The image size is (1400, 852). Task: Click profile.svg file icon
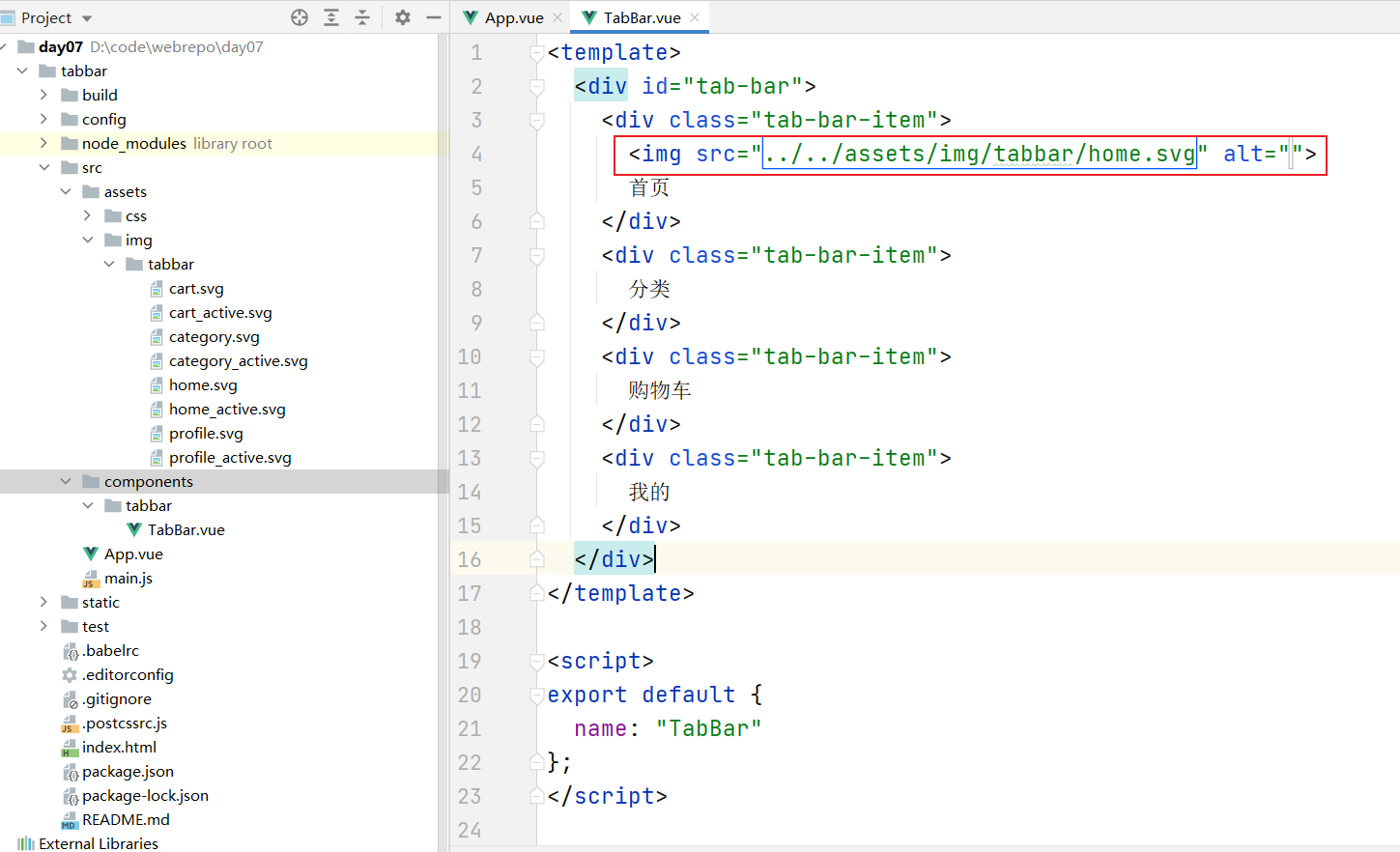[x=157, y=434]
